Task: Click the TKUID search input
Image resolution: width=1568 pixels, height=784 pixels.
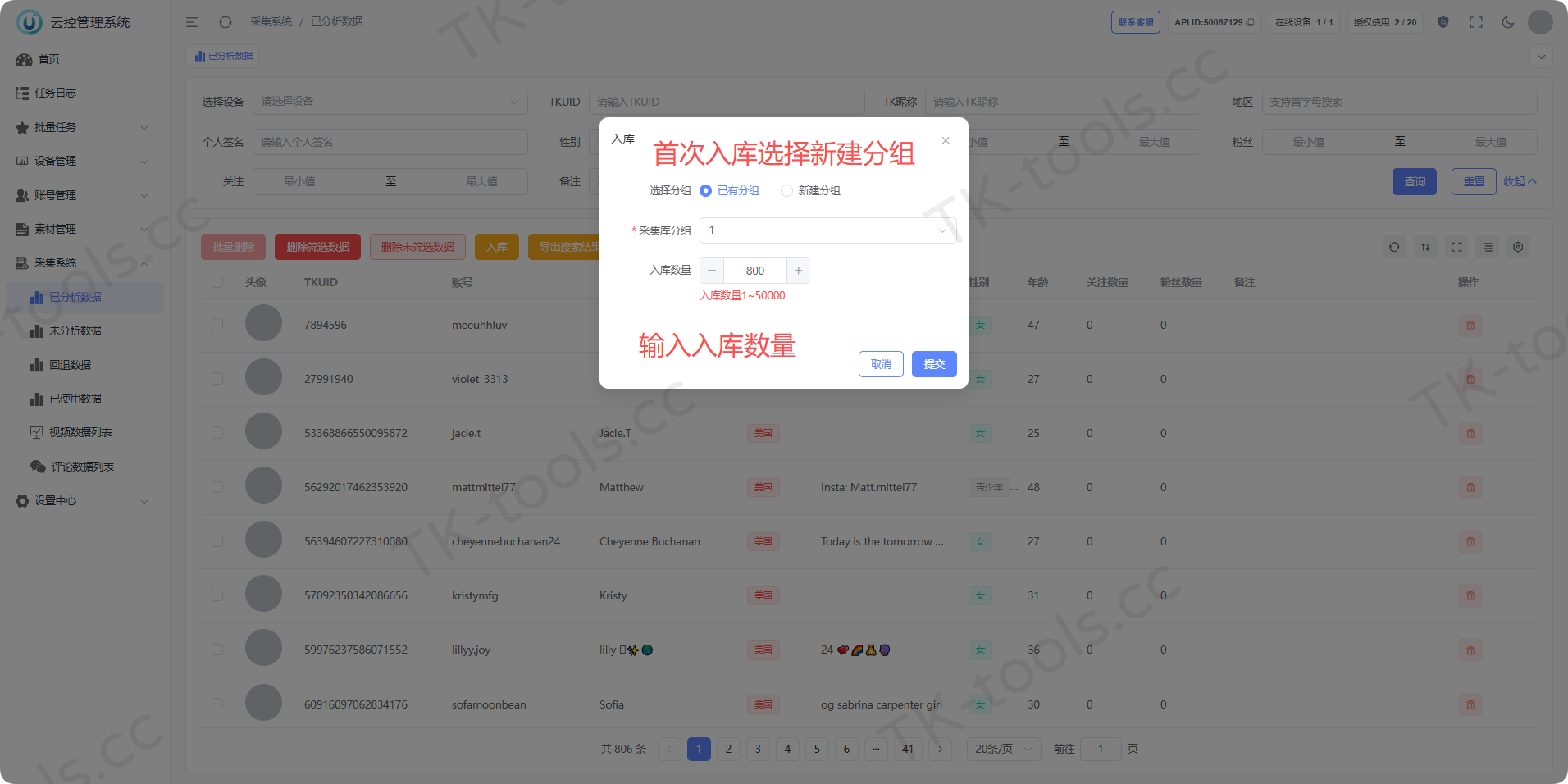Action: tap(727, 102)
